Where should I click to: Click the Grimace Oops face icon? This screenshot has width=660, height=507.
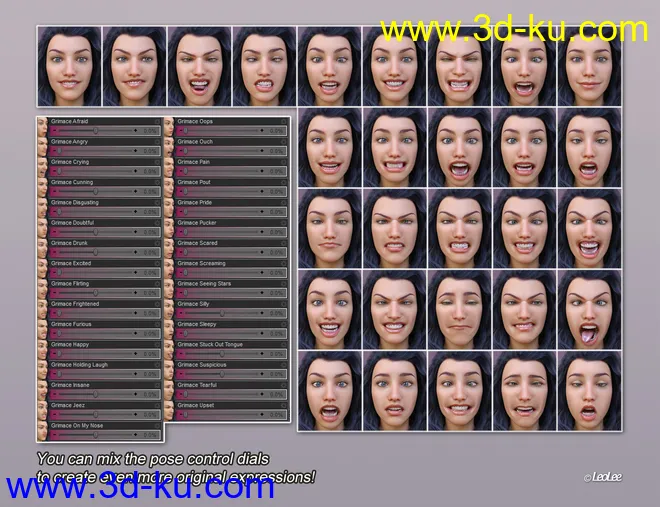click(x=169, y=126)
